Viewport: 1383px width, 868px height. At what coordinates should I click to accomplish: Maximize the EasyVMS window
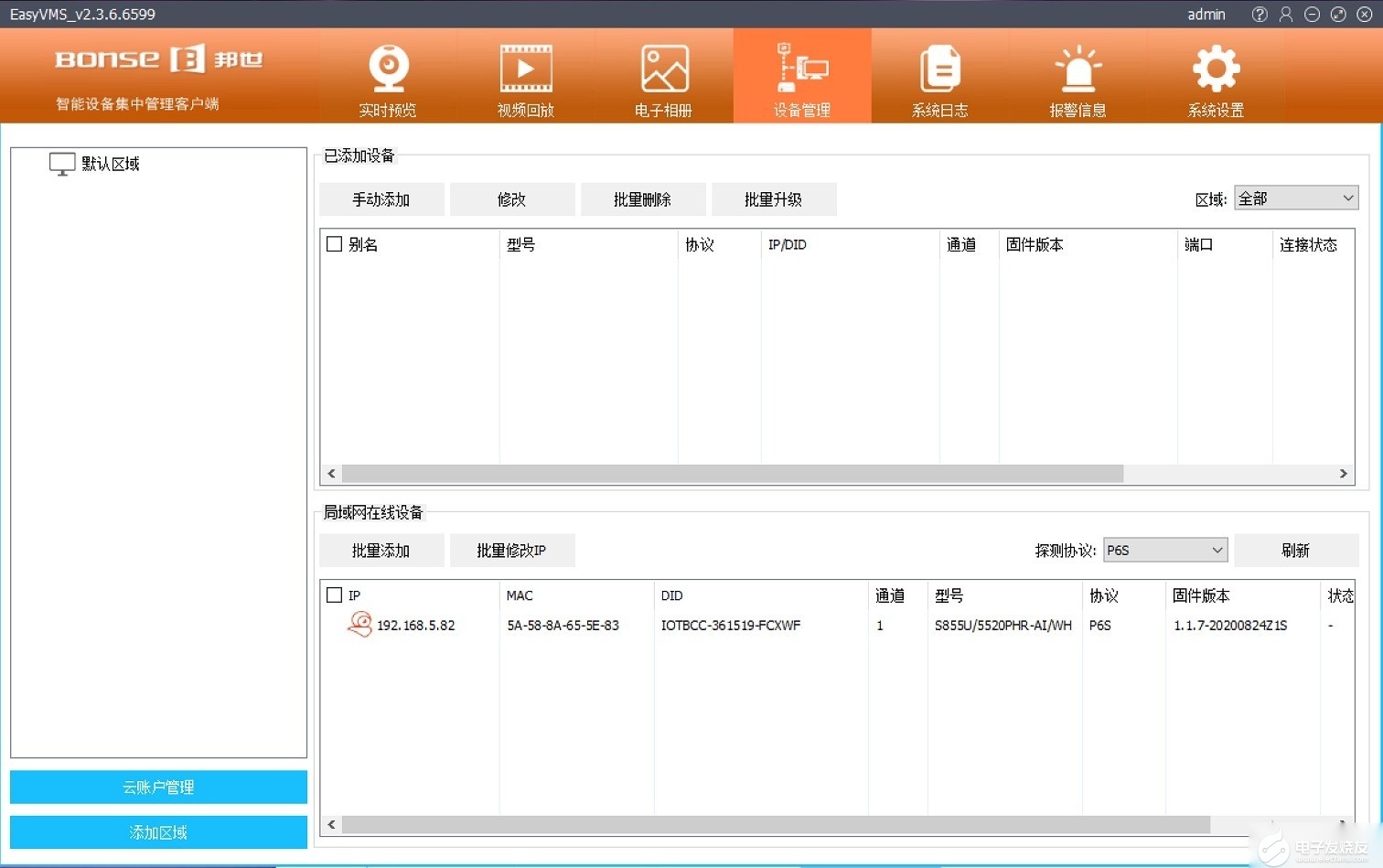click(x=1338, y=14)
